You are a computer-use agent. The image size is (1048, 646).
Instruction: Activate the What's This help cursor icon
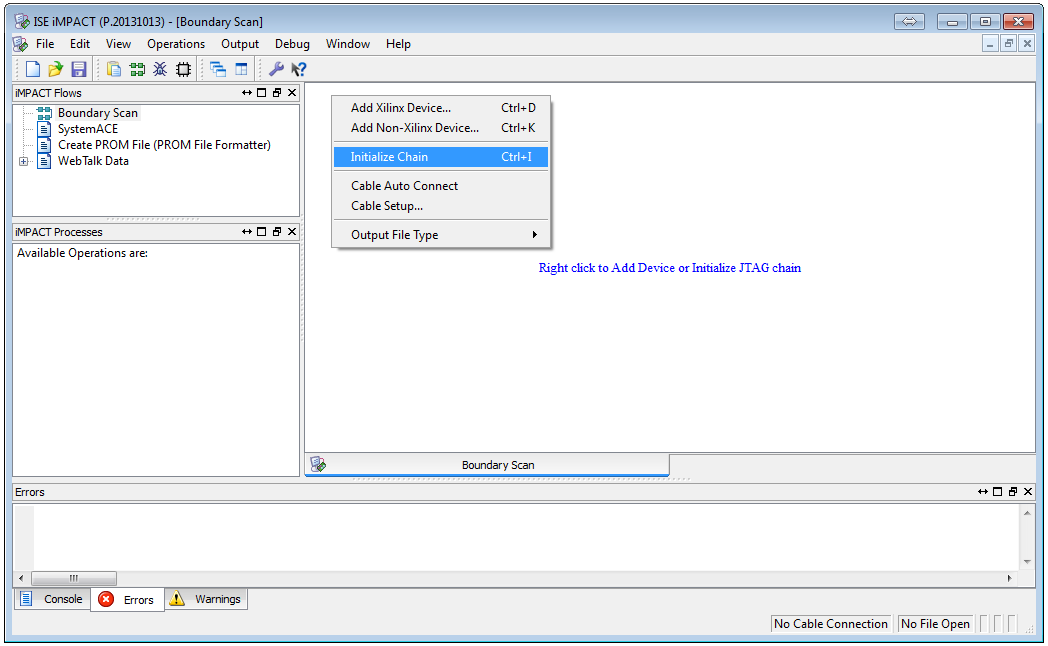[299, 69]
